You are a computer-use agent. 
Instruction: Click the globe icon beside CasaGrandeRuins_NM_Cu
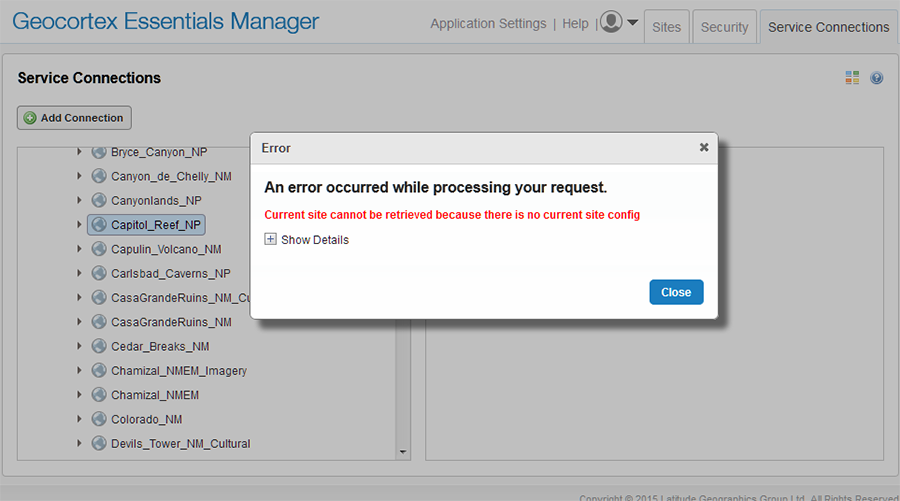(x=99, y=297)
